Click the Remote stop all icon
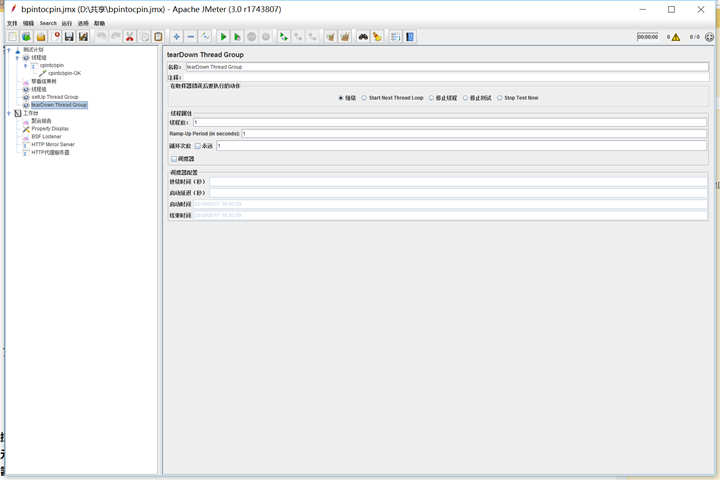The height and width of the screenshot is (480, 720). pos(298,37)
